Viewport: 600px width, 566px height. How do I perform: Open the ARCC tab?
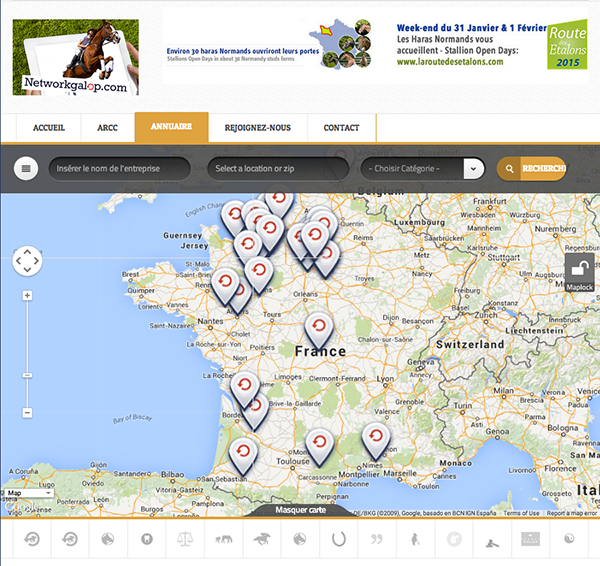pos(108,128)
